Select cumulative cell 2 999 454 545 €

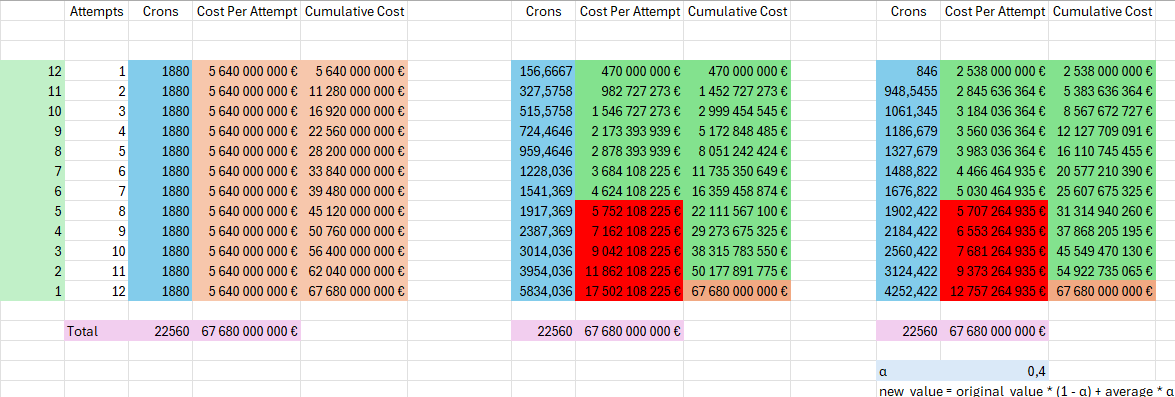[737, 111]
